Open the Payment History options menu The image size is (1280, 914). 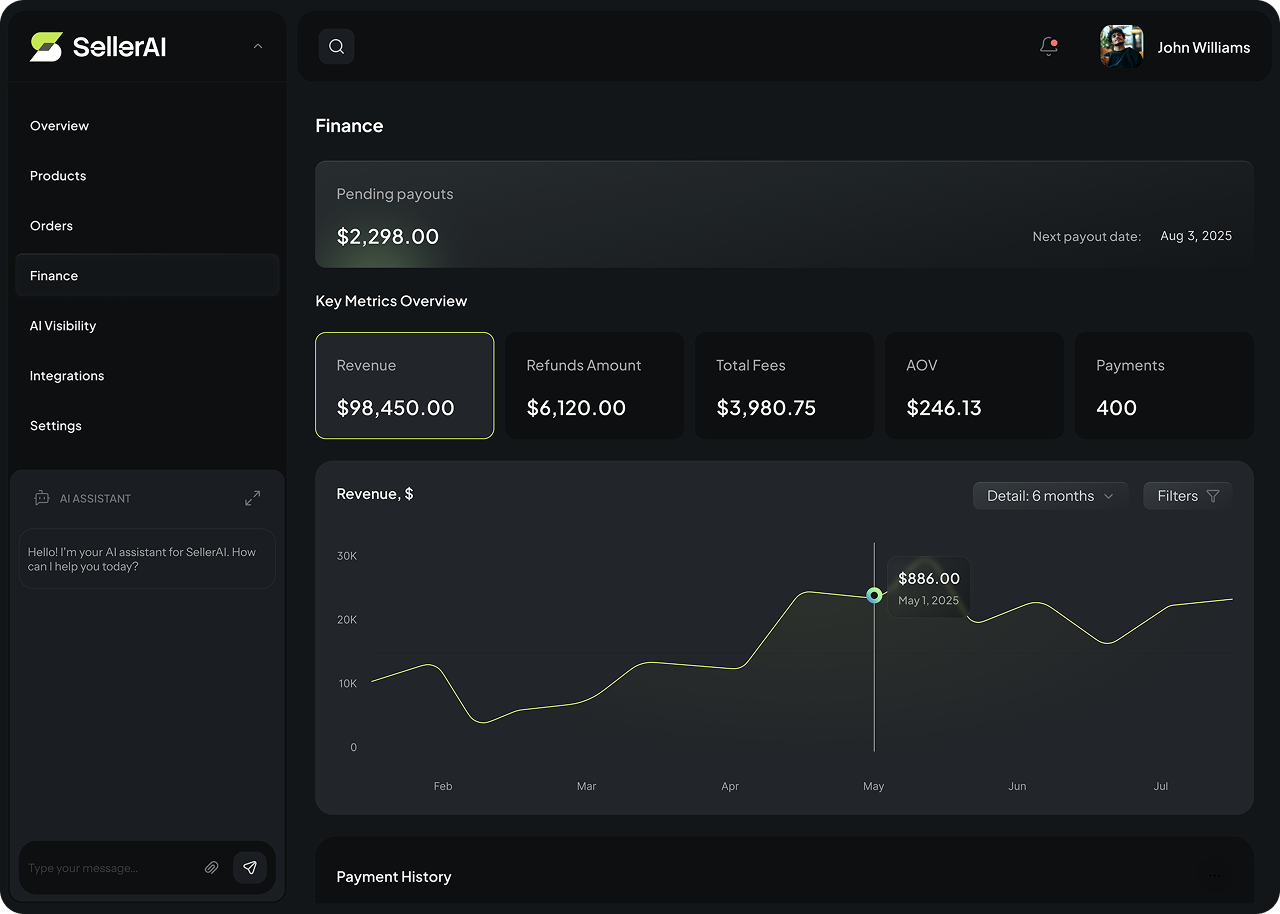[x=1216, y=876]
